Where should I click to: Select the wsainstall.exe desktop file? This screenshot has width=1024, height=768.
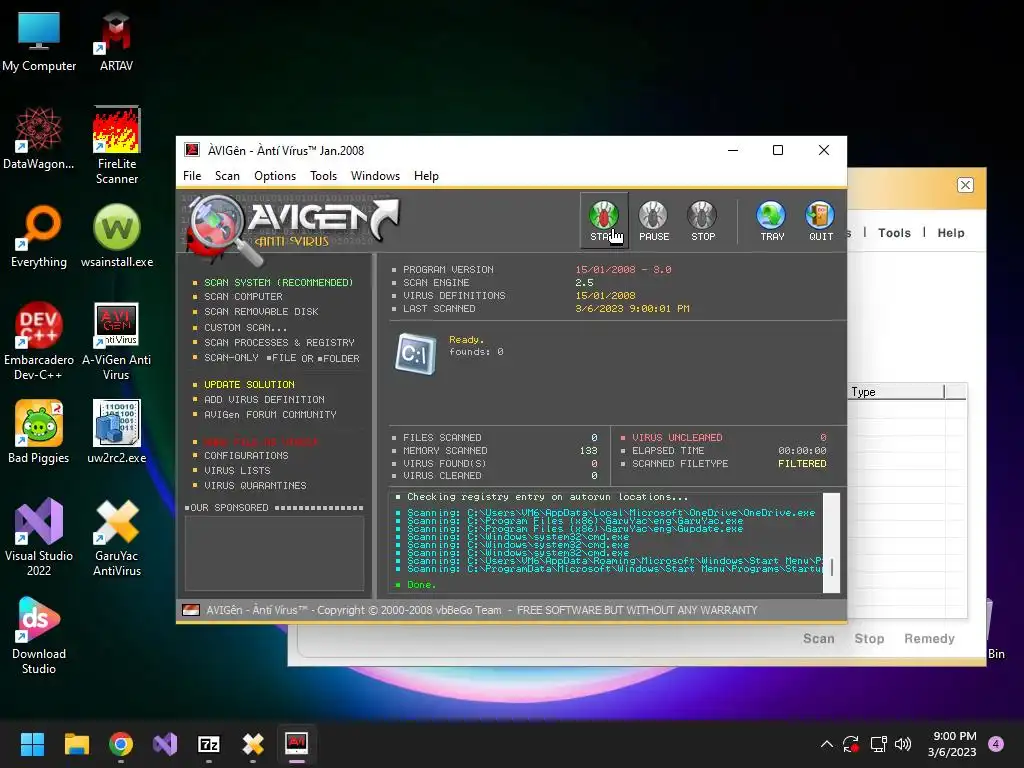point(117,236)
